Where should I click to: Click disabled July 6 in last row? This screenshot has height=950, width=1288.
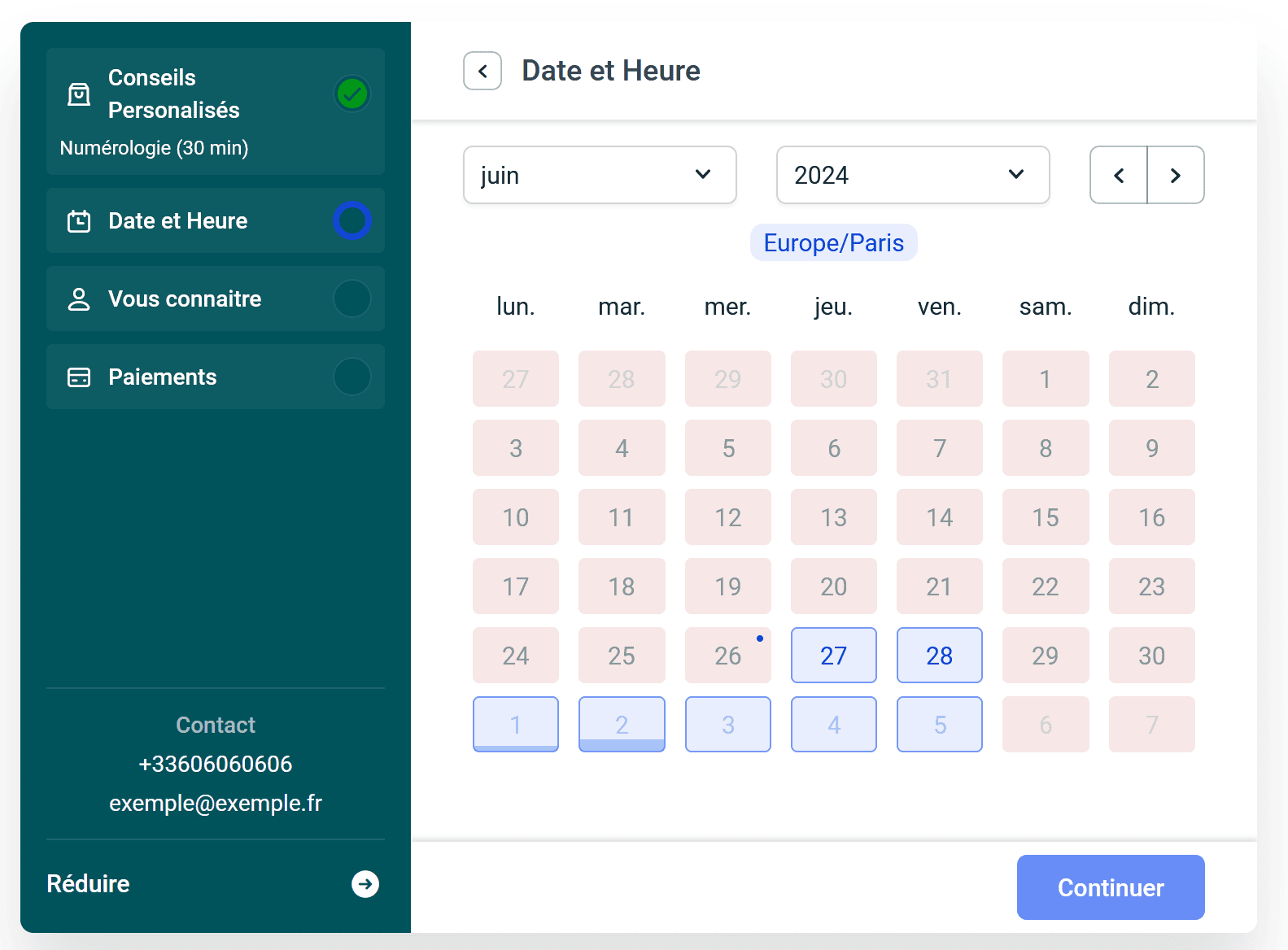click(x=1046, y=724)
